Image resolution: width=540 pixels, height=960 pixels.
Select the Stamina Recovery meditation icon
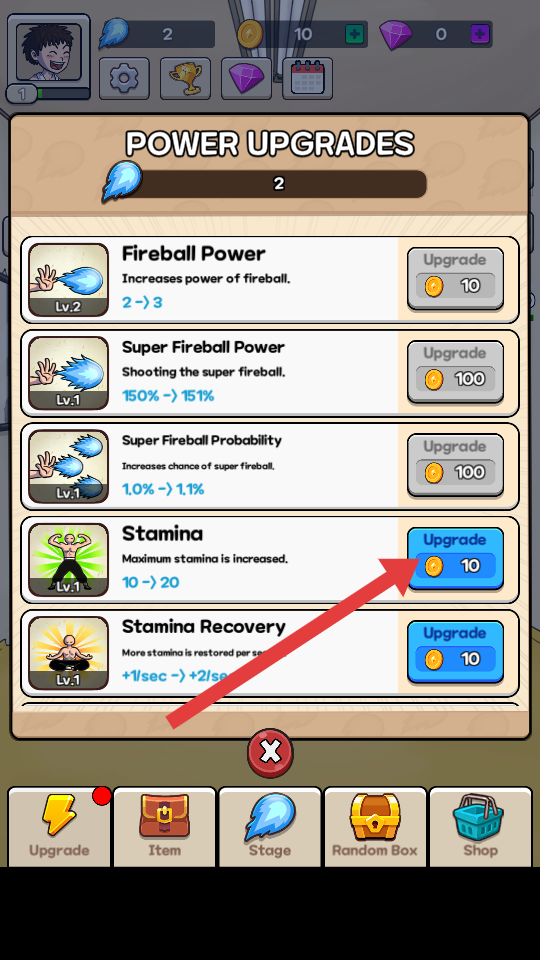69,653
